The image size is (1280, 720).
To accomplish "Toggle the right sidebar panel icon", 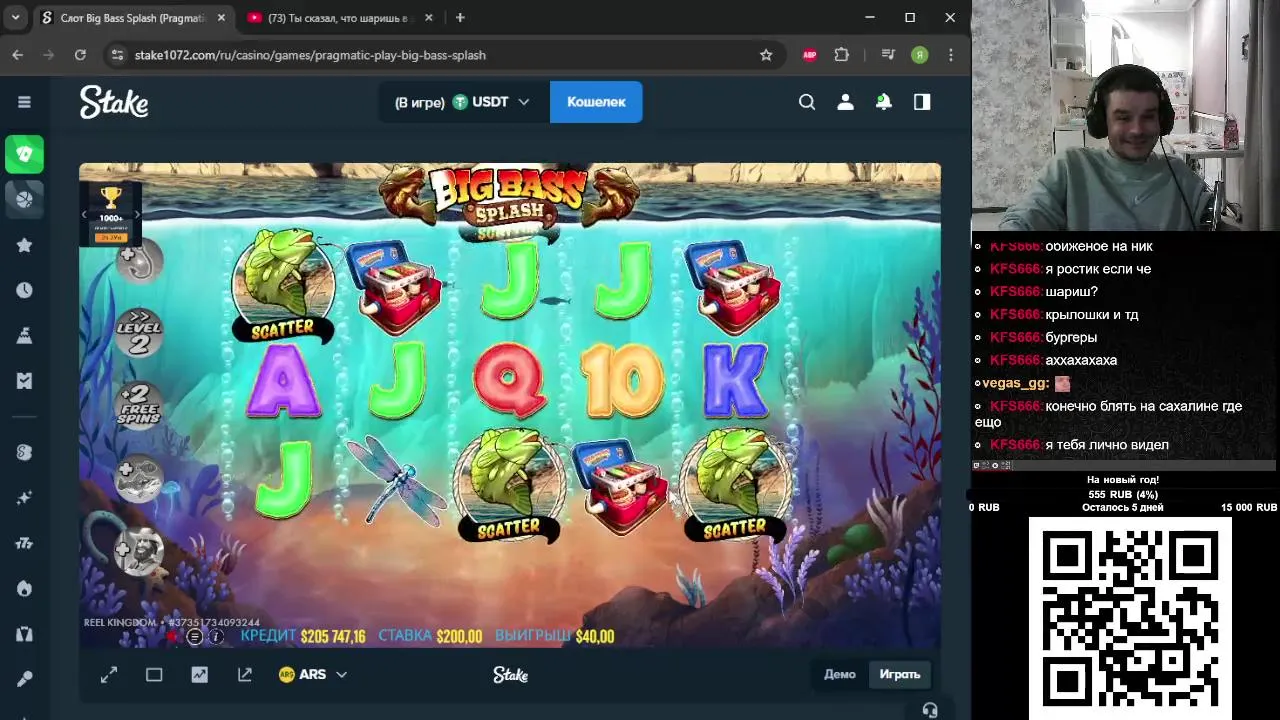I will [922, 102].
